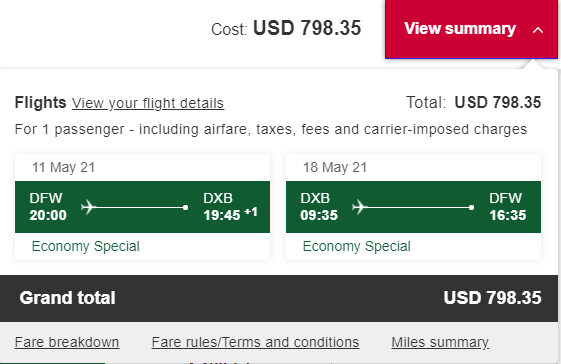The image size is (561, 364).
Task: Click the DXB 09:35 return departure time
Action: [x=319, y=215]
